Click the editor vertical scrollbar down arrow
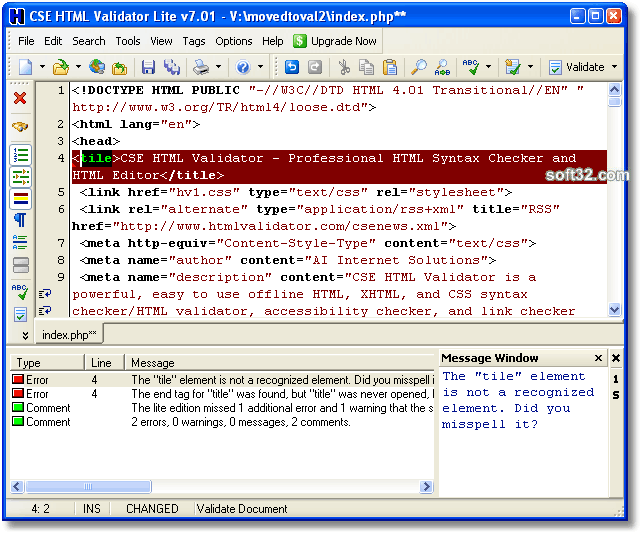This screenshot has width=642, height=535. (615, 309)
